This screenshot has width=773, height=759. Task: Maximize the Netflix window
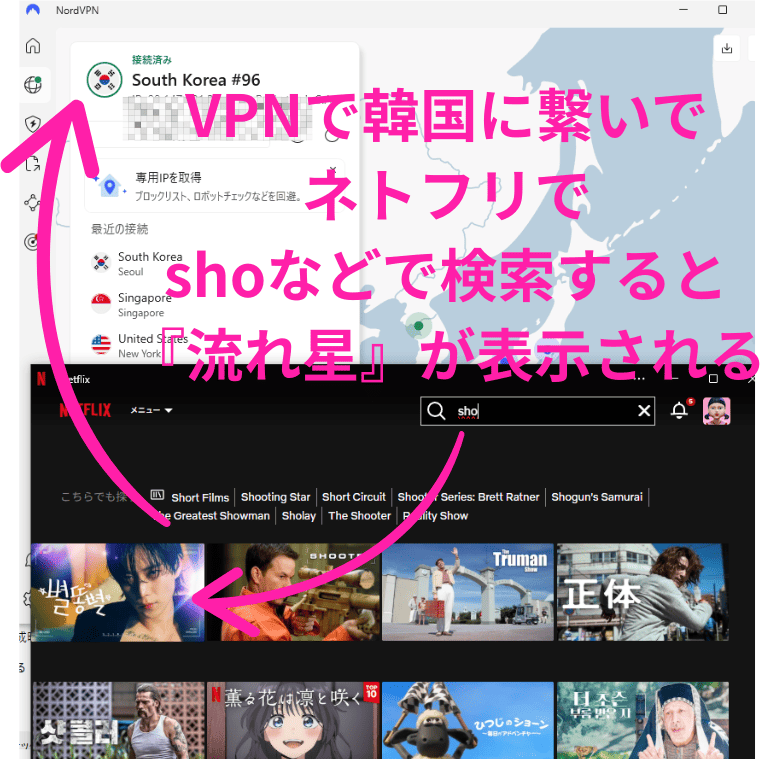pos(713,379)
